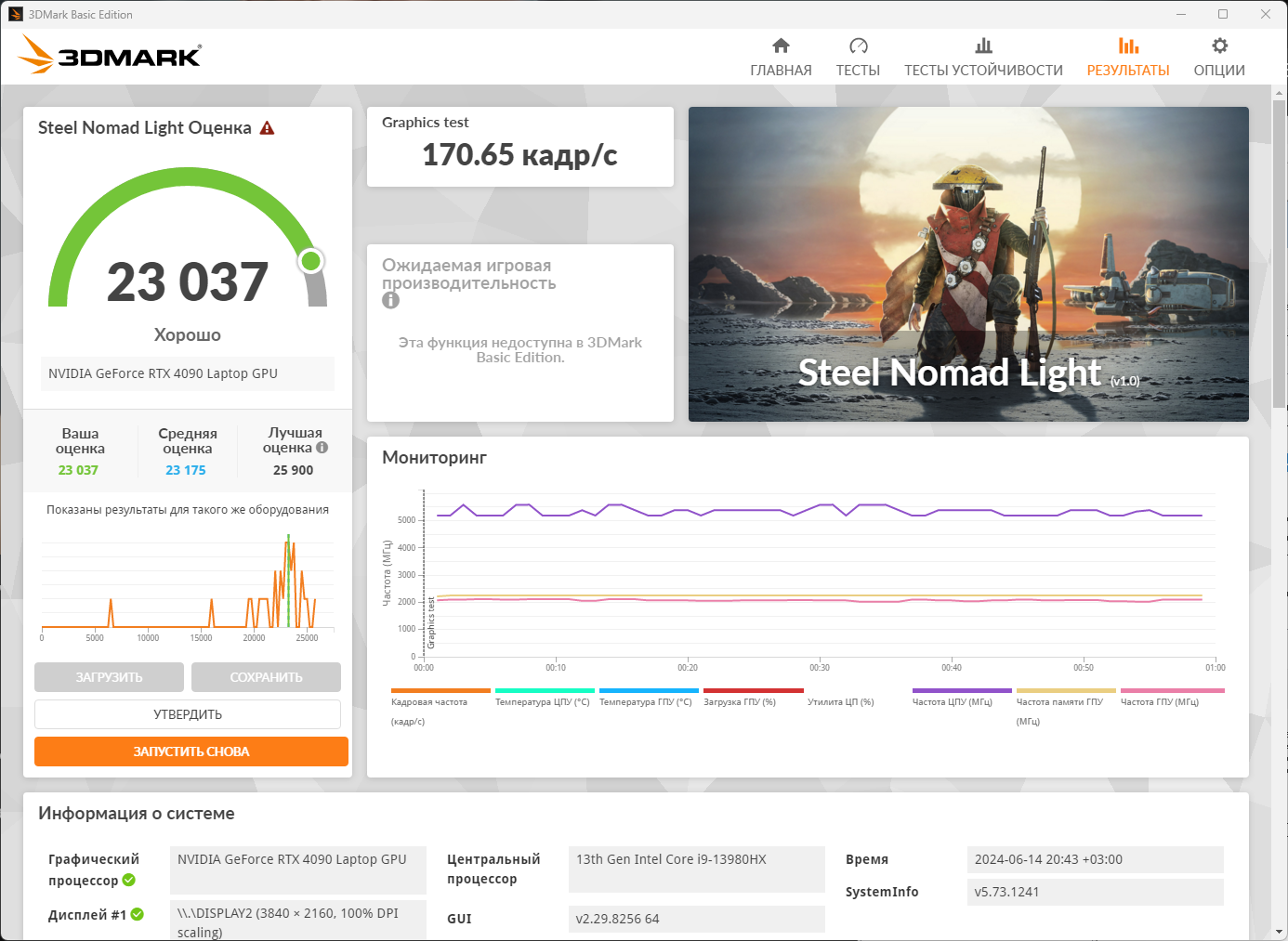
Task: Click info icon under Ожидаемая игровая производительность
Action: pyautogui.click(x=390, y=300)
